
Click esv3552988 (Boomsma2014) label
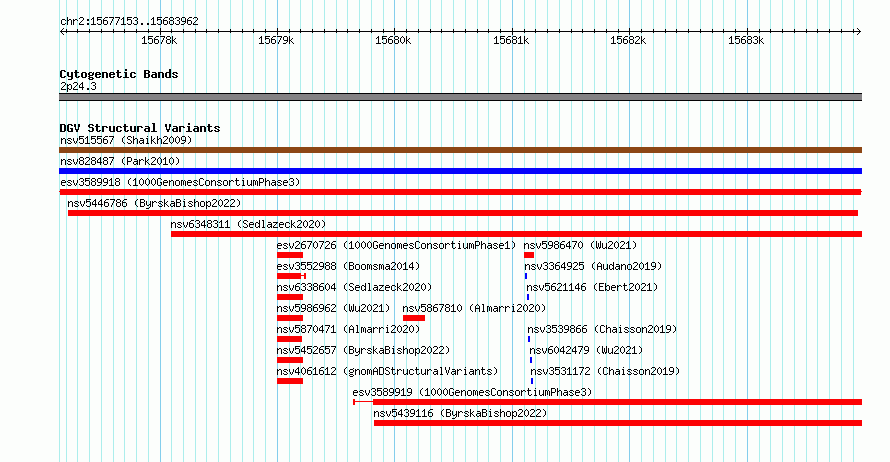348,266
